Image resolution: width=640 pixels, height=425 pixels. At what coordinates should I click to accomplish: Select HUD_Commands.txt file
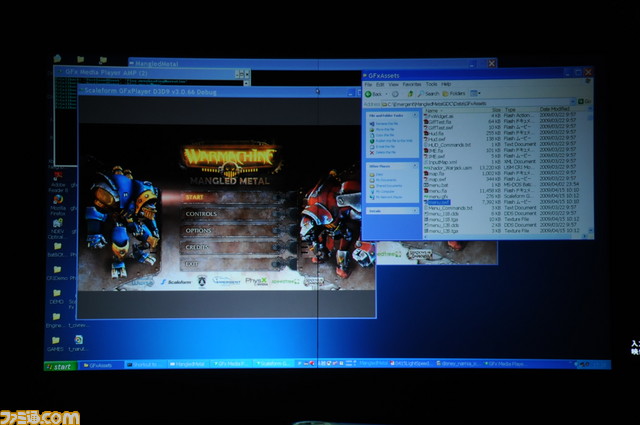[x=447, y=145]
